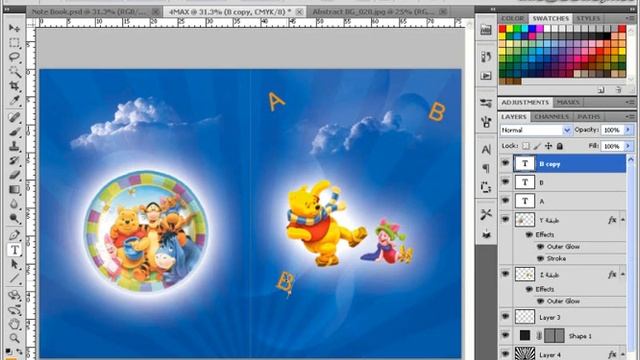Open the Opacity slider arrow

628,130
